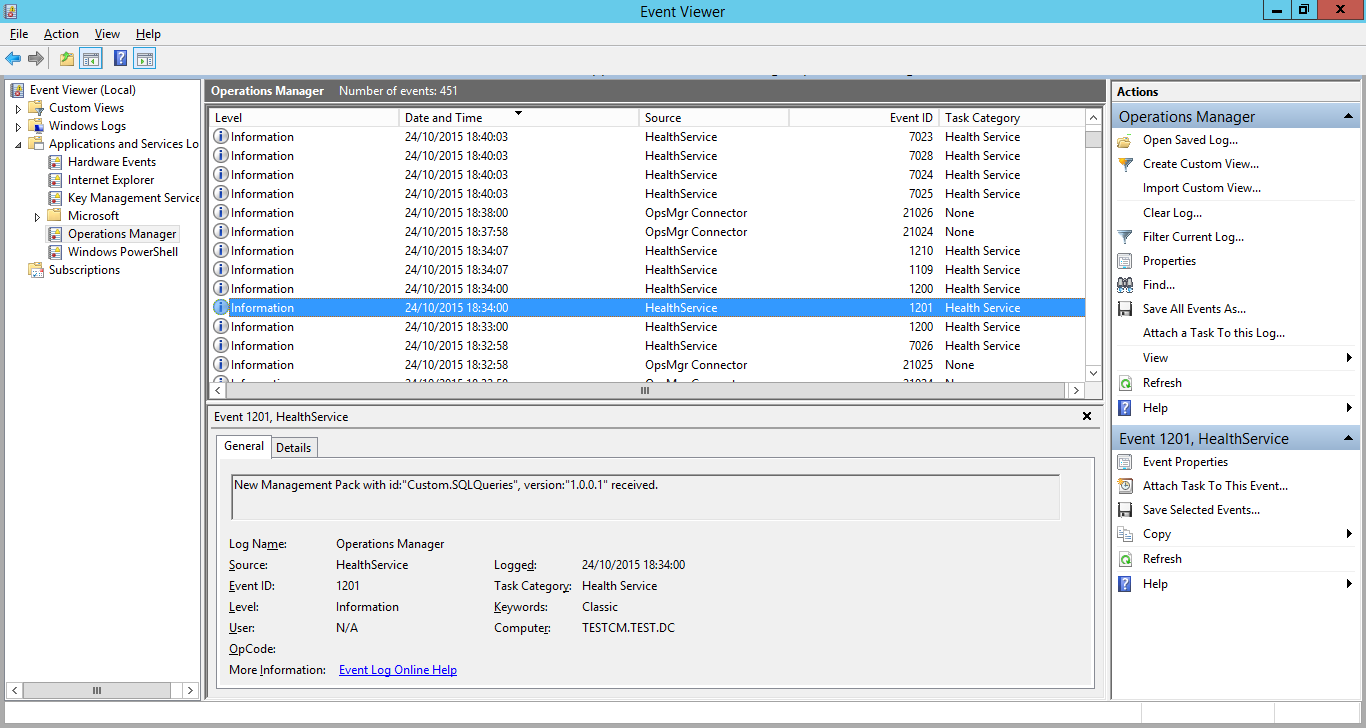Close the event preview pane with X
The height and width of the screenshot is (728, 1366).
tap(1087, 416)
